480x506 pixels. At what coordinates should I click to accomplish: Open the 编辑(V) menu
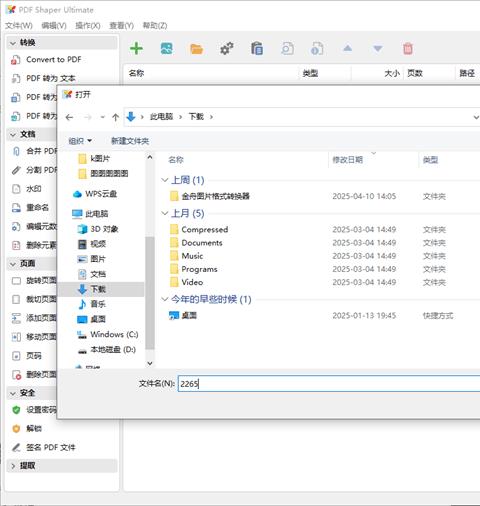click(x=54, y=26)
